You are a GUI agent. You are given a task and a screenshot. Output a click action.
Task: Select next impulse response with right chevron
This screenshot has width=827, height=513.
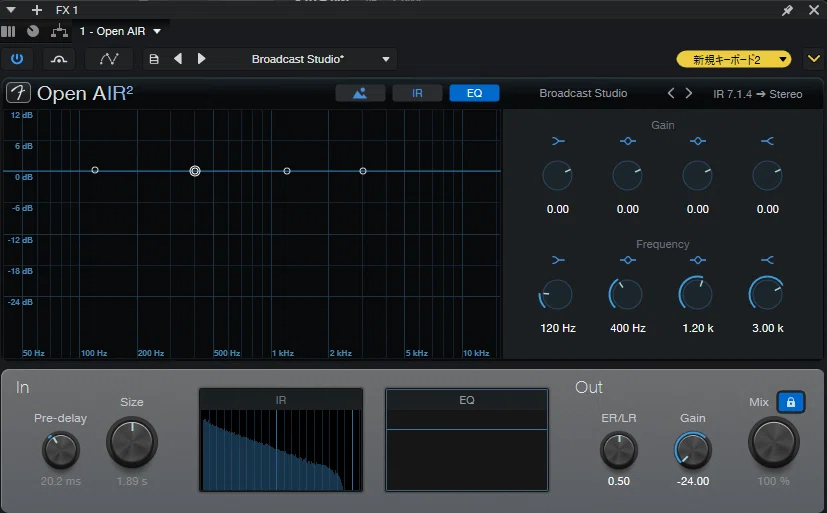click(689, 93)
